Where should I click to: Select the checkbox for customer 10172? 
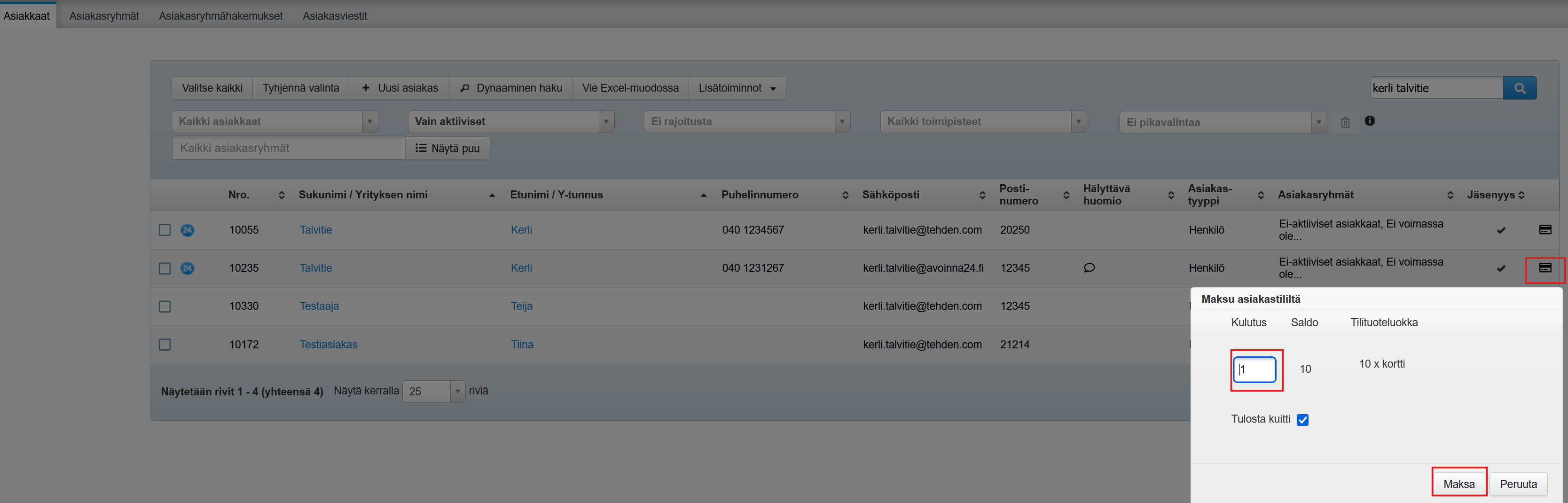tap(165, 345)
